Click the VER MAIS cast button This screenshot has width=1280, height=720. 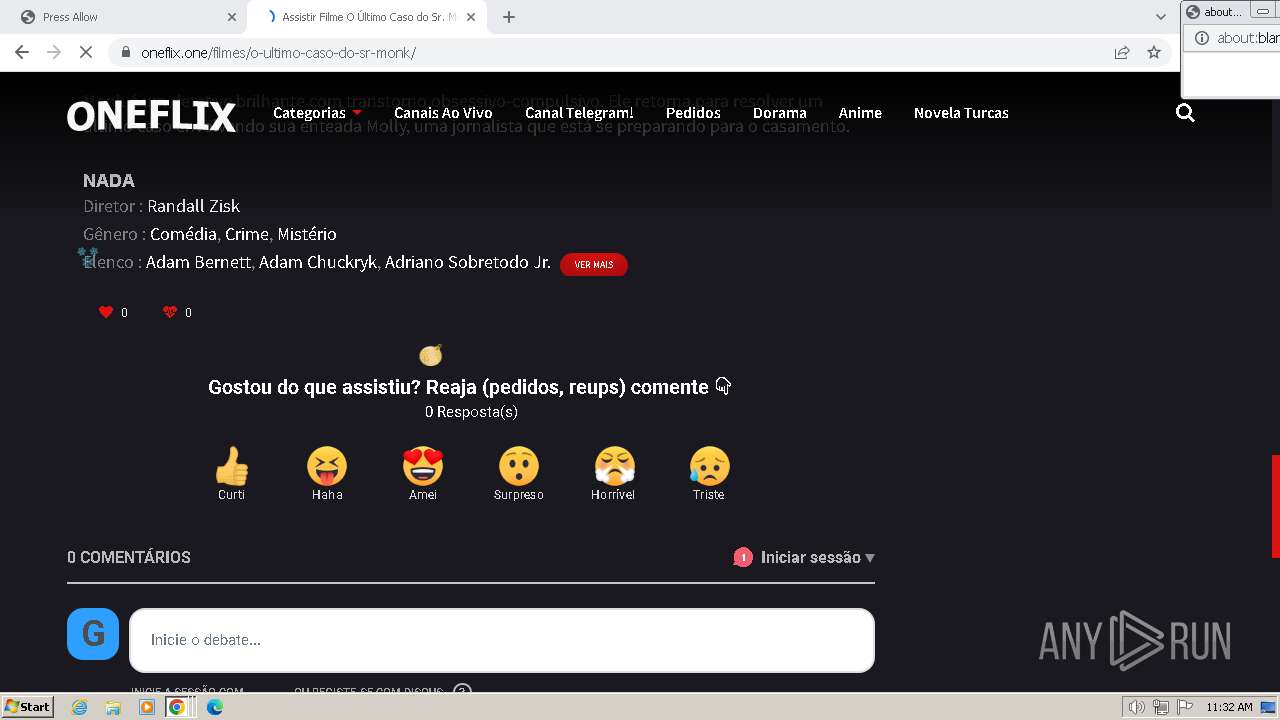click(594, 265)
